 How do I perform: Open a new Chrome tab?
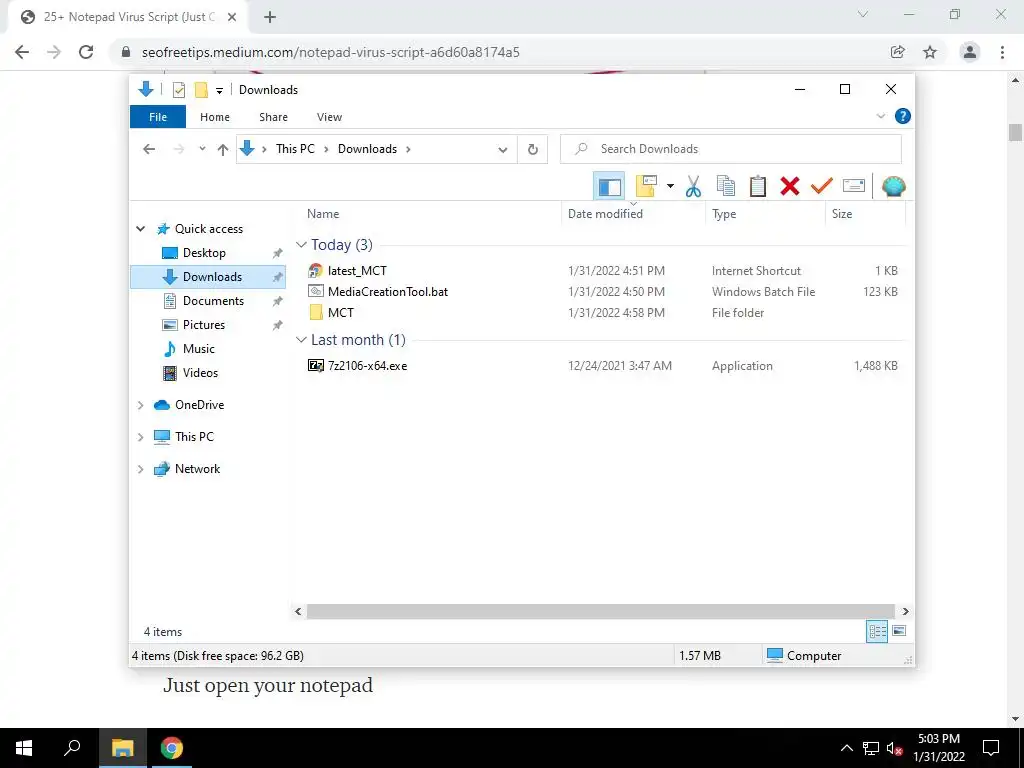pyautogui.click(x=270, y=18)
